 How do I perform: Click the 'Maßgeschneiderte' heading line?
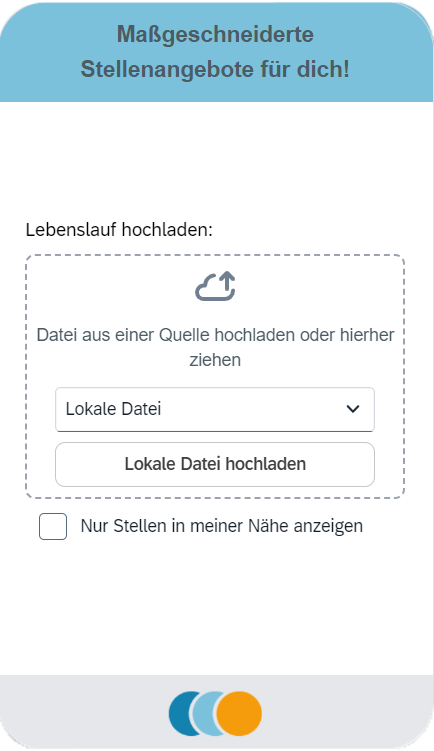(x=215, y=34)
